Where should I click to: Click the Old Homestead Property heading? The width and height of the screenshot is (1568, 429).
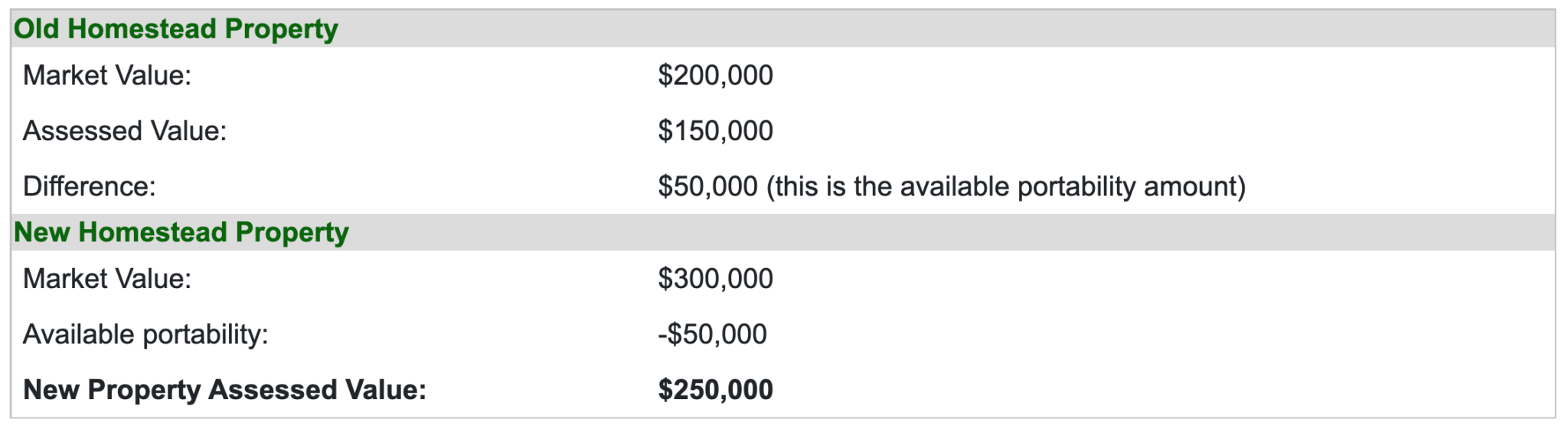click(x=175, y=29)
